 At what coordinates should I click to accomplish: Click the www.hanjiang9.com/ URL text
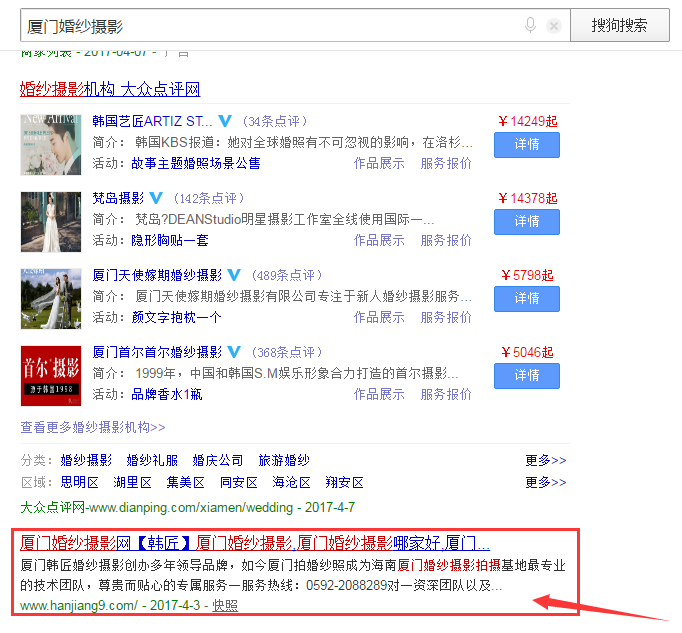[79, 605]
